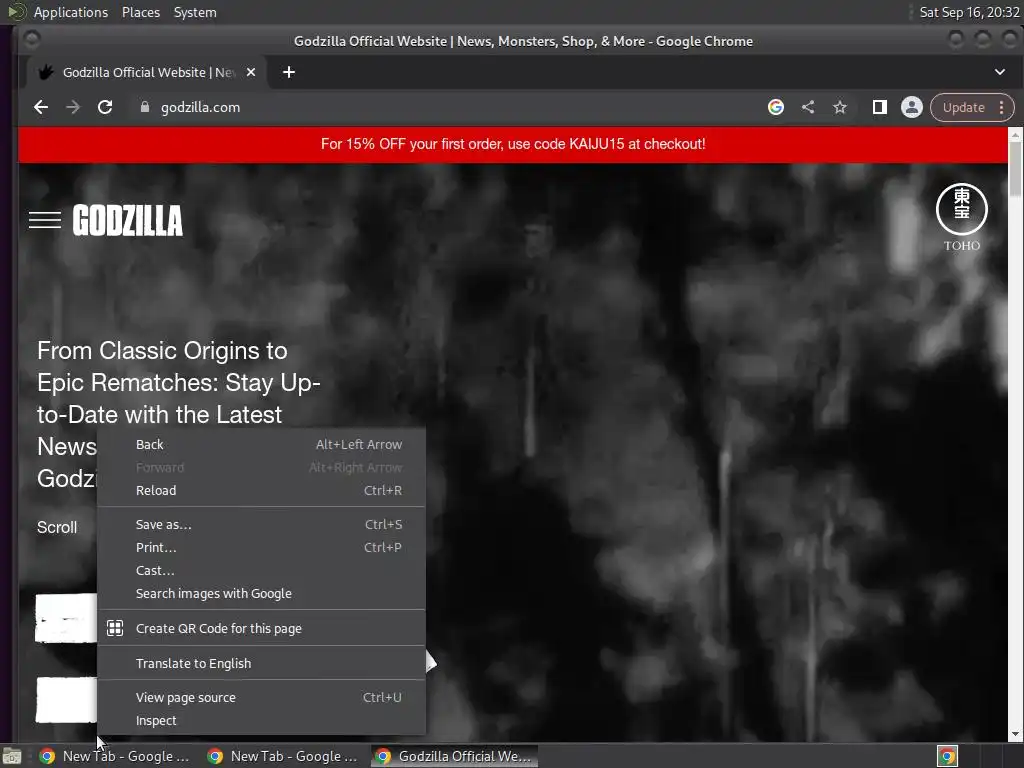Select Search images with Google
The image size is (1024, 768).
coord(261,594)
